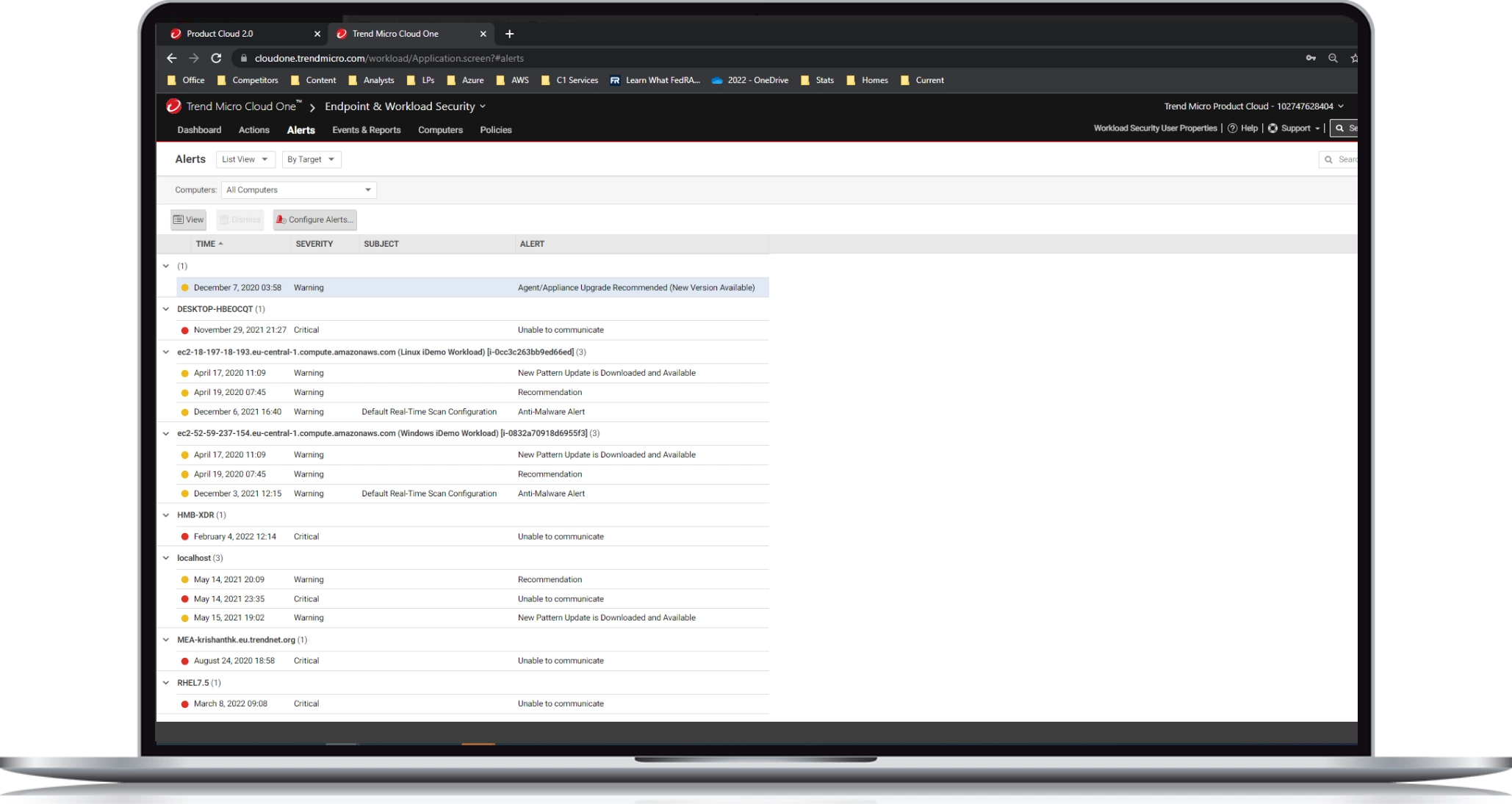Open 2022 - OneDrive bookmark
The image size is (1512, 804).
750,80
